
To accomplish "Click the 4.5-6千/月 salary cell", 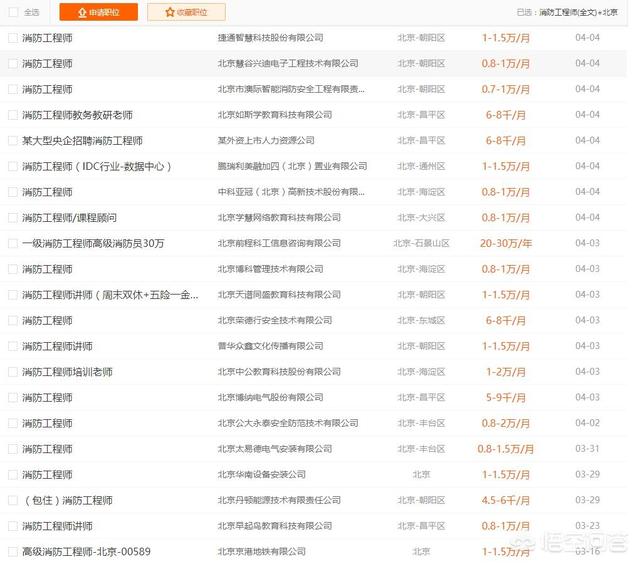I will pyautogui.click(x=506, y=500).
